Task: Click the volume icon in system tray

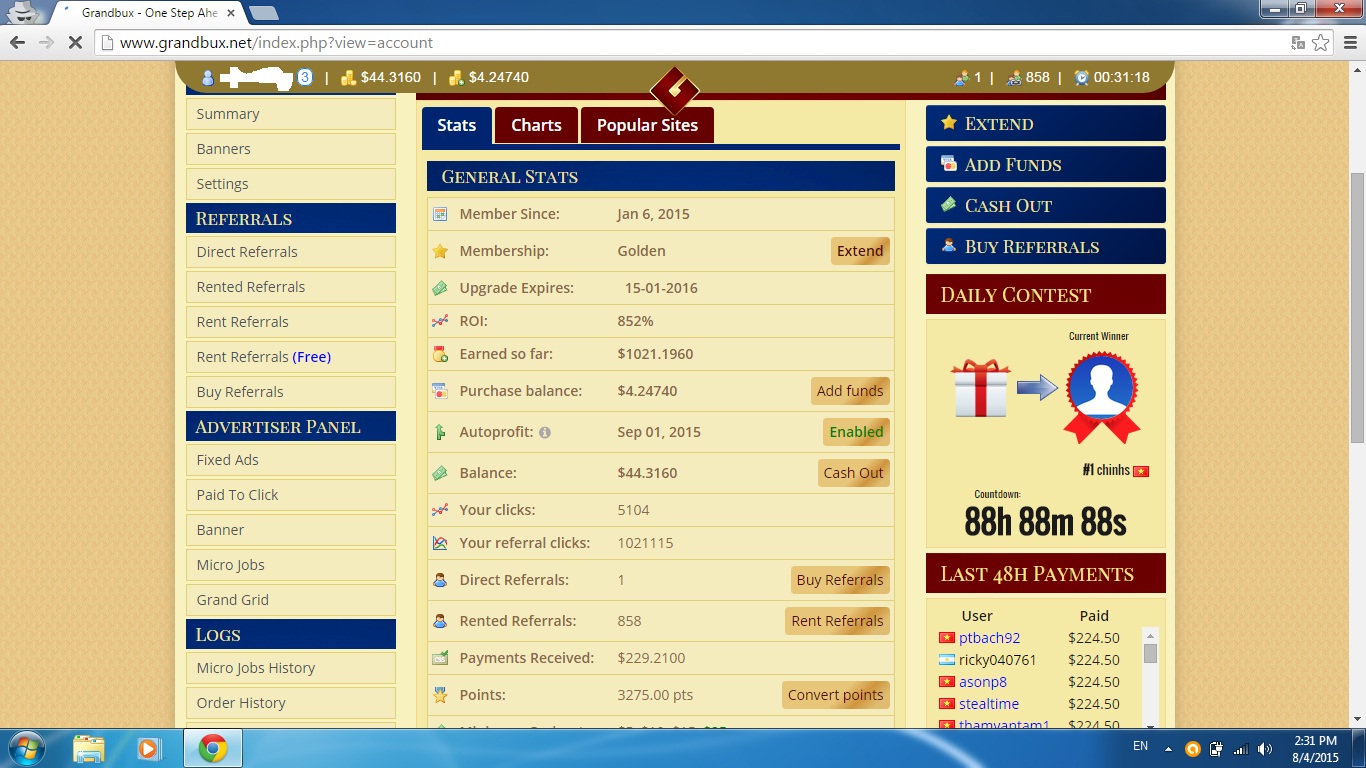Action: 1265,748
